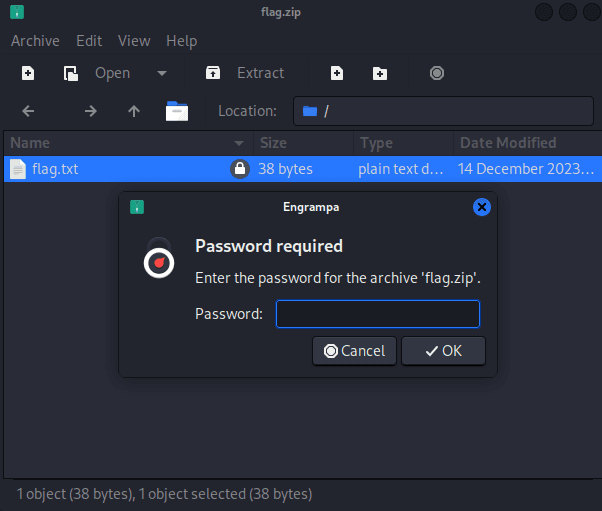The width and height of the screenshot is (602, 511).
Task: Click the Create new archive toolbar icon
Action: coord(28,73)
